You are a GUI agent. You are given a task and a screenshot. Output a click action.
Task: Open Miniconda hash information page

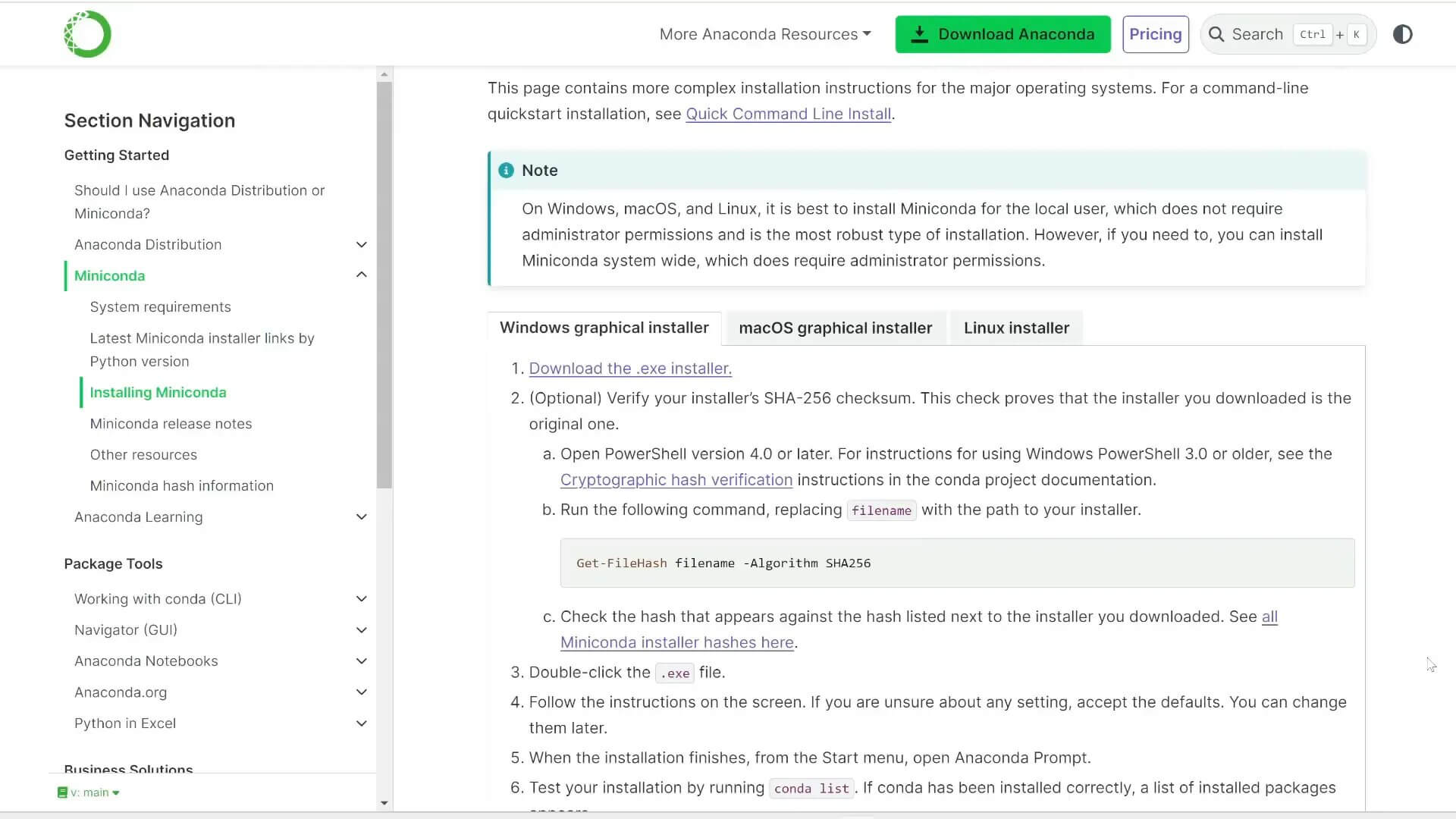pos(181,485)
